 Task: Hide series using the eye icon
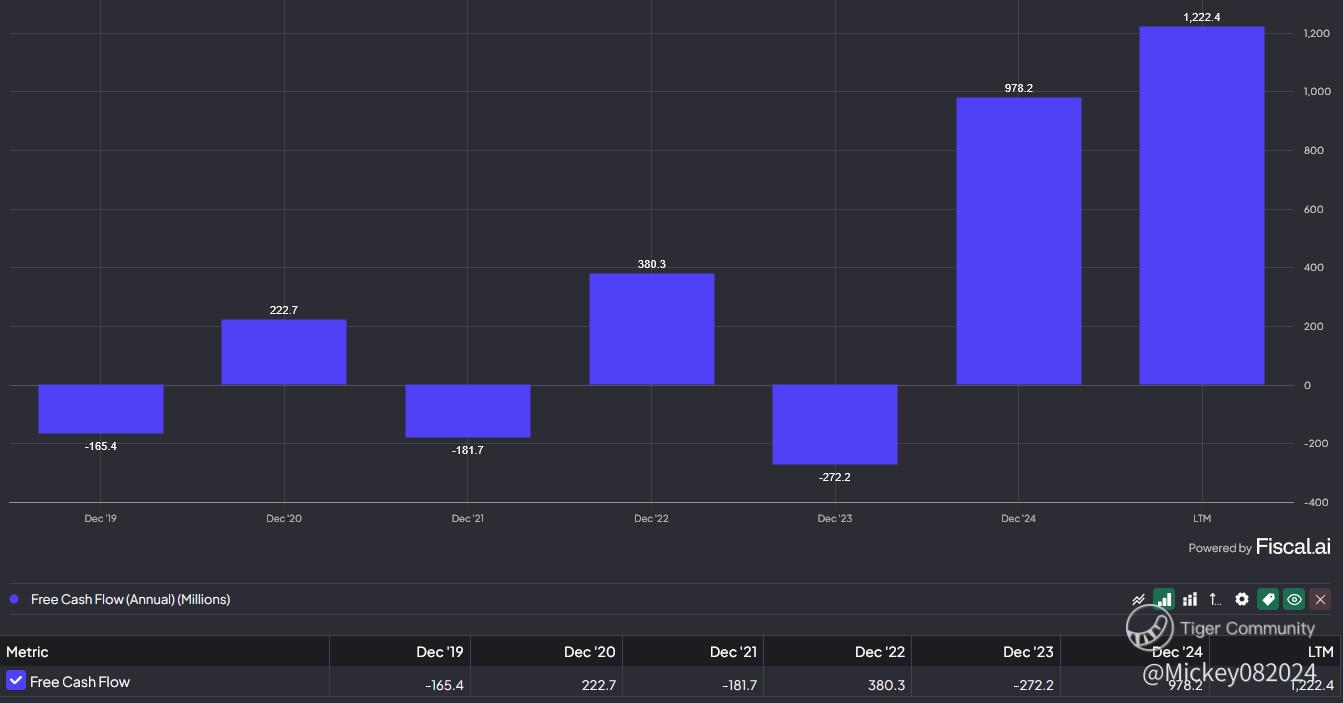coord(1294,599)
